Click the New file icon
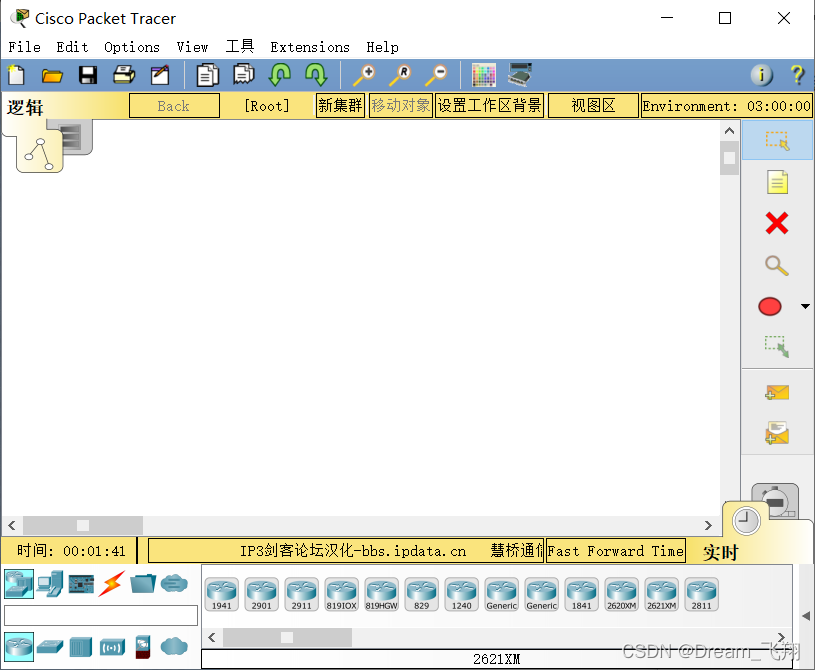Screen dimensions: 815x670 16,75
